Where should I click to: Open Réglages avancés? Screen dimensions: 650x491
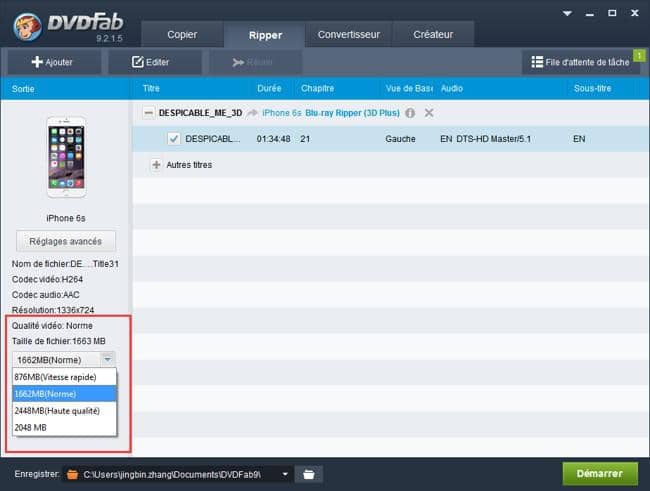tap(66, 241)
